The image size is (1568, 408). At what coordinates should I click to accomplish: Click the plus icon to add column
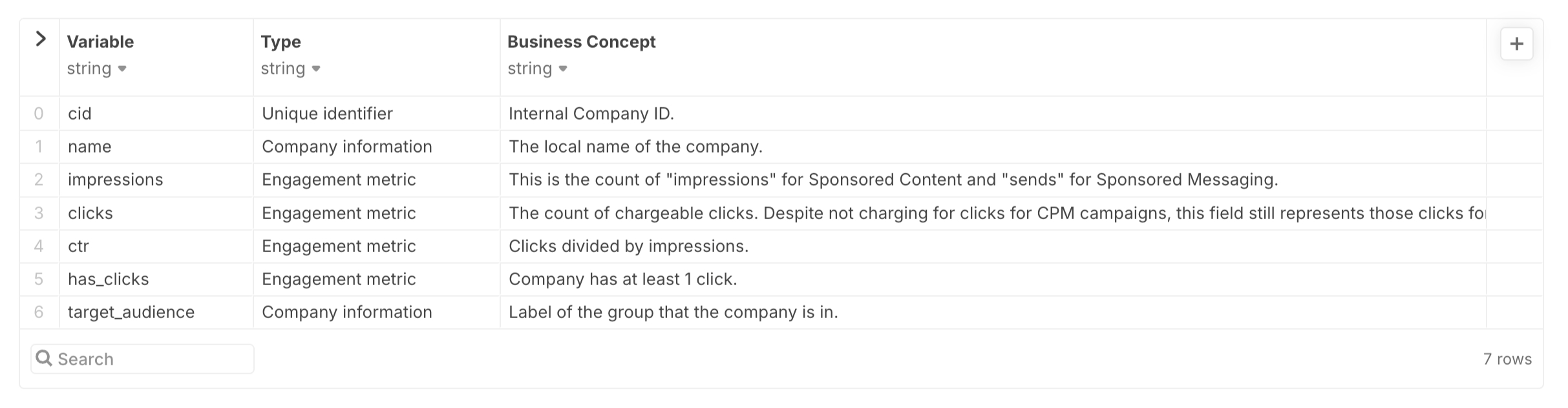1516,44
